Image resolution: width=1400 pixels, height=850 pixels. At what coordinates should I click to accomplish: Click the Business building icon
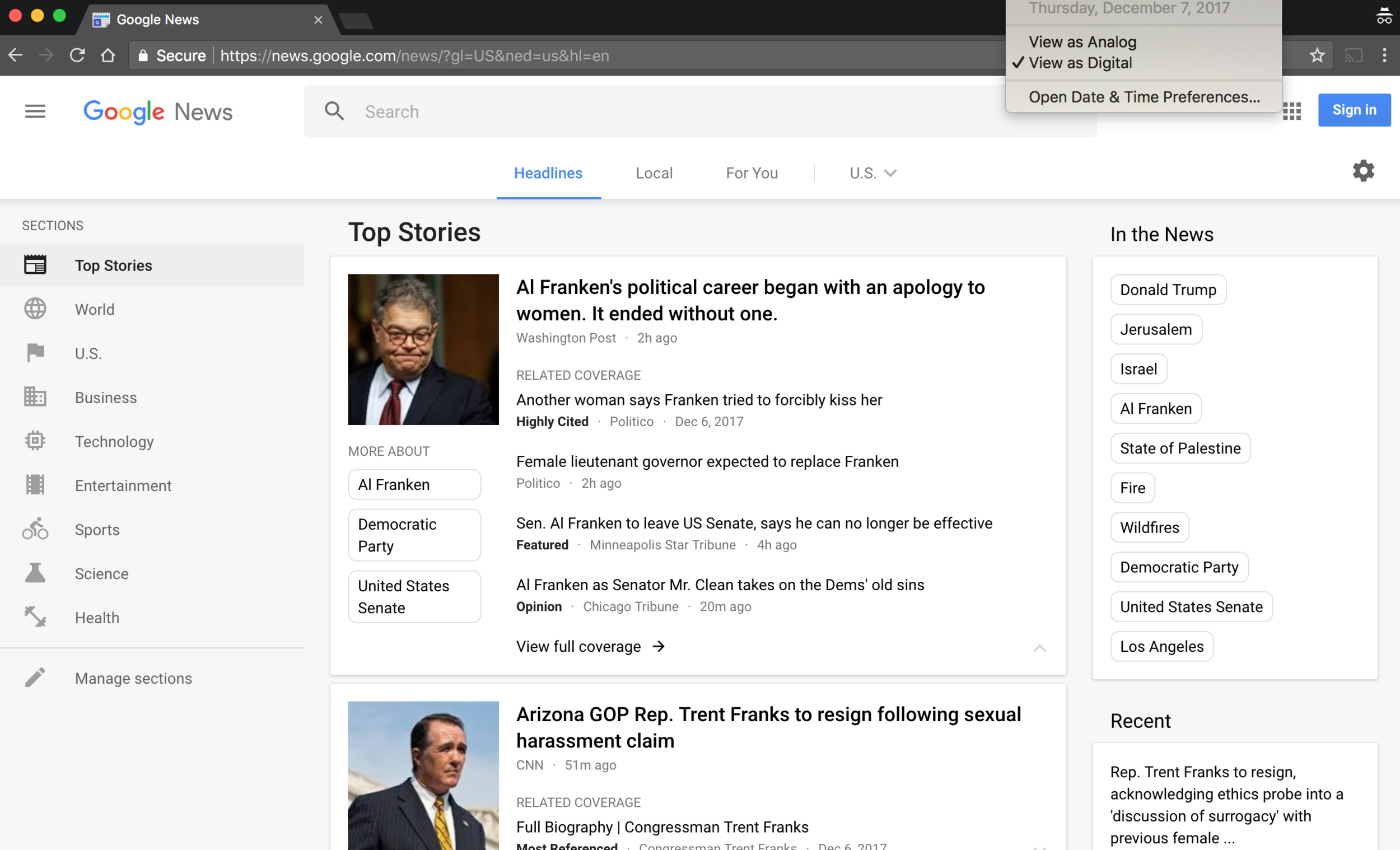click(x=35, y=396)
